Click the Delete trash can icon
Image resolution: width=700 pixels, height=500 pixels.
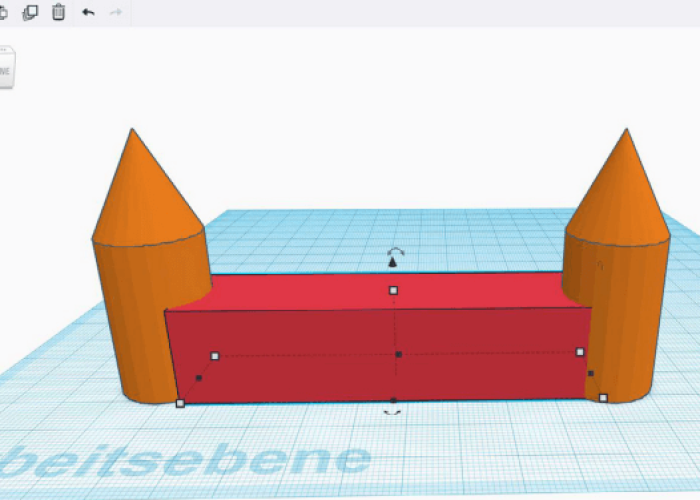(x=58, y=12)
